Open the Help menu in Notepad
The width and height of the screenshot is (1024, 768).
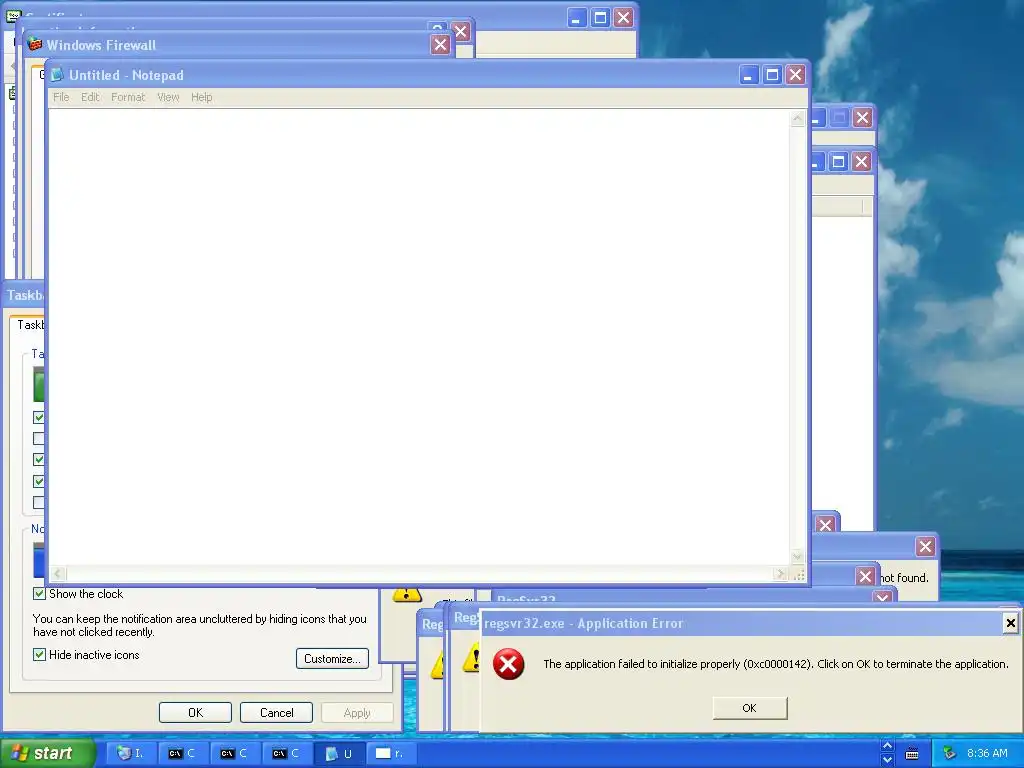pos(202,97)
